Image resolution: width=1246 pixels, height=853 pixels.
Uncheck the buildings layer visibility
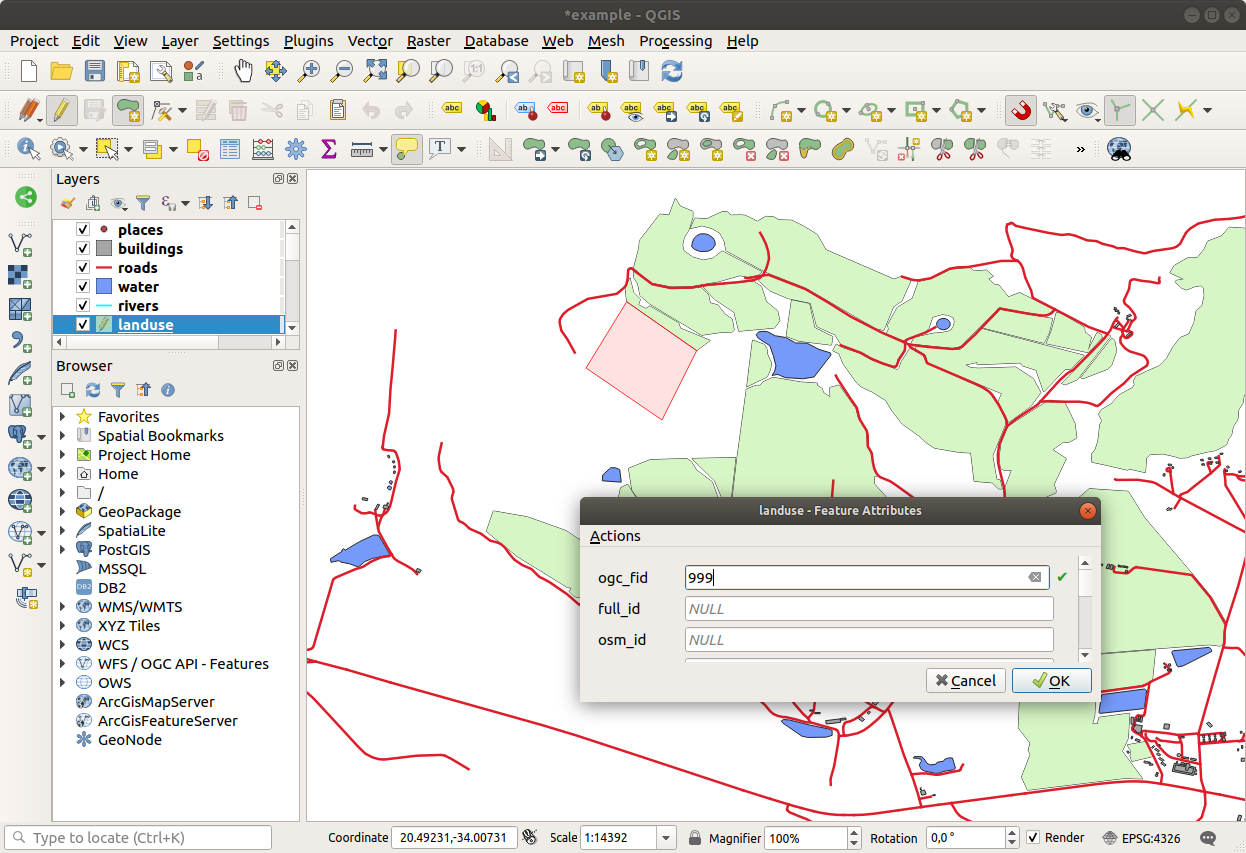click(81, 248)
